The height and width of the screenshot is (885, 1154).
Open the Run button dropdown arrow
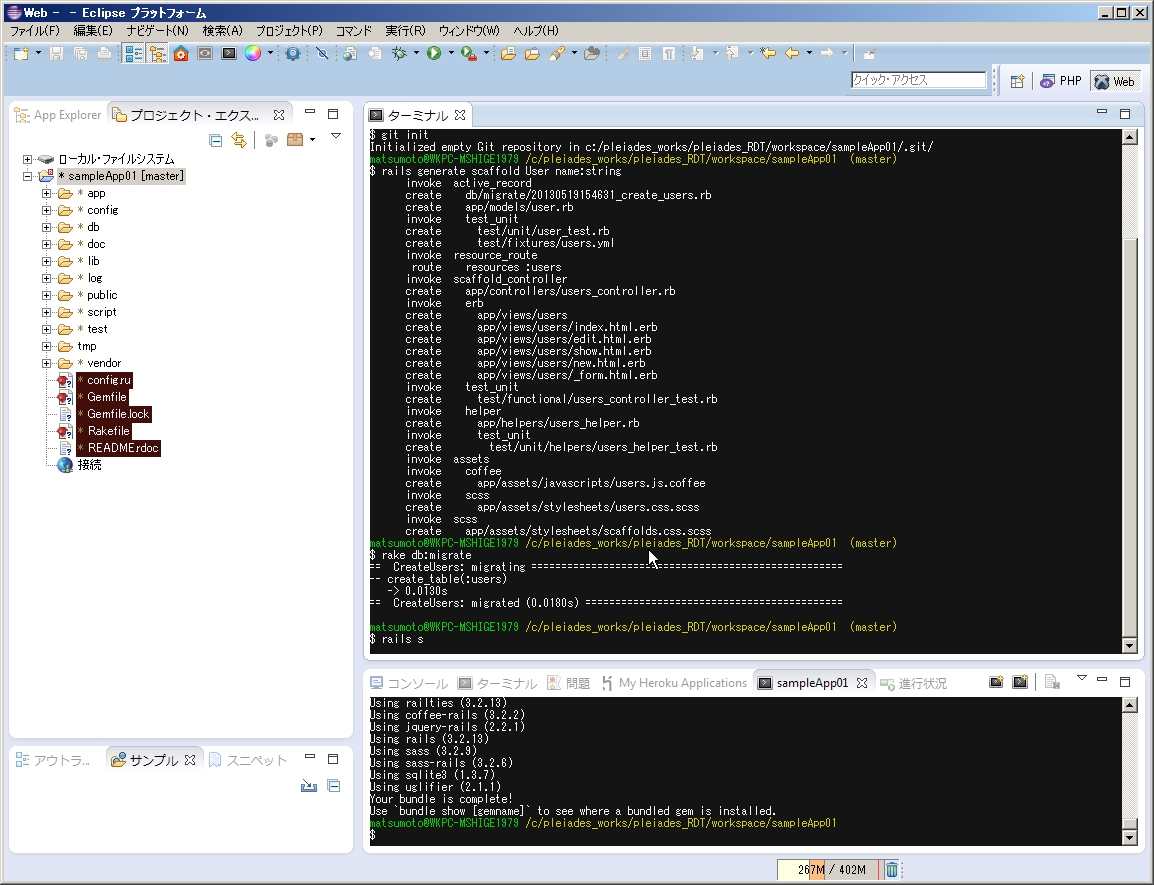(x=451, y=53)
